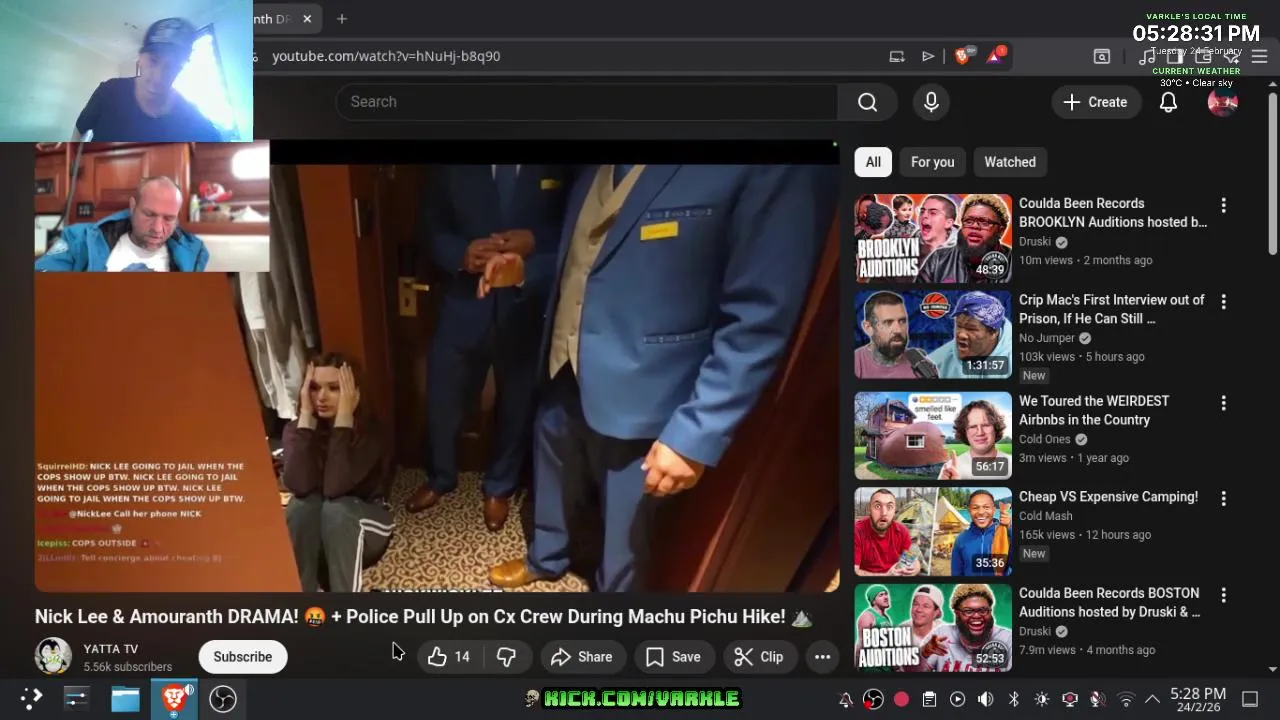Like the video with thumbs-up
This screenshot has width=1280, height=720.
tap(448, 657)
